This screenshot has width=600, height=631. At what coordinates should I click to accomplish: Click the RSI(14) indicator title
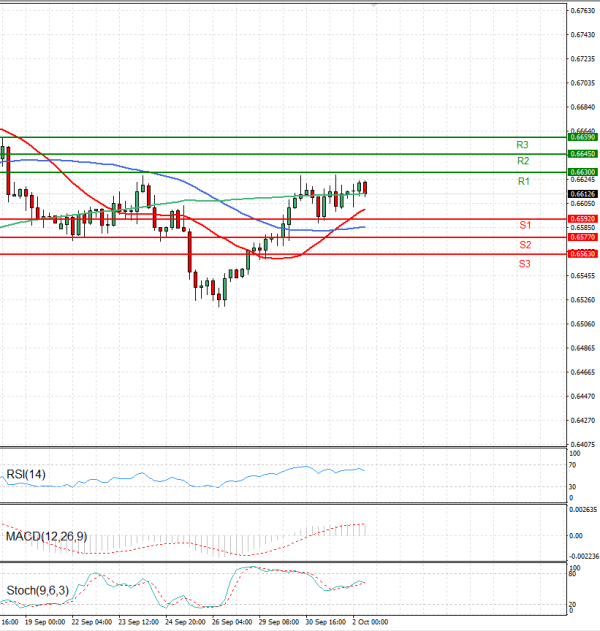tap(27, 474)
